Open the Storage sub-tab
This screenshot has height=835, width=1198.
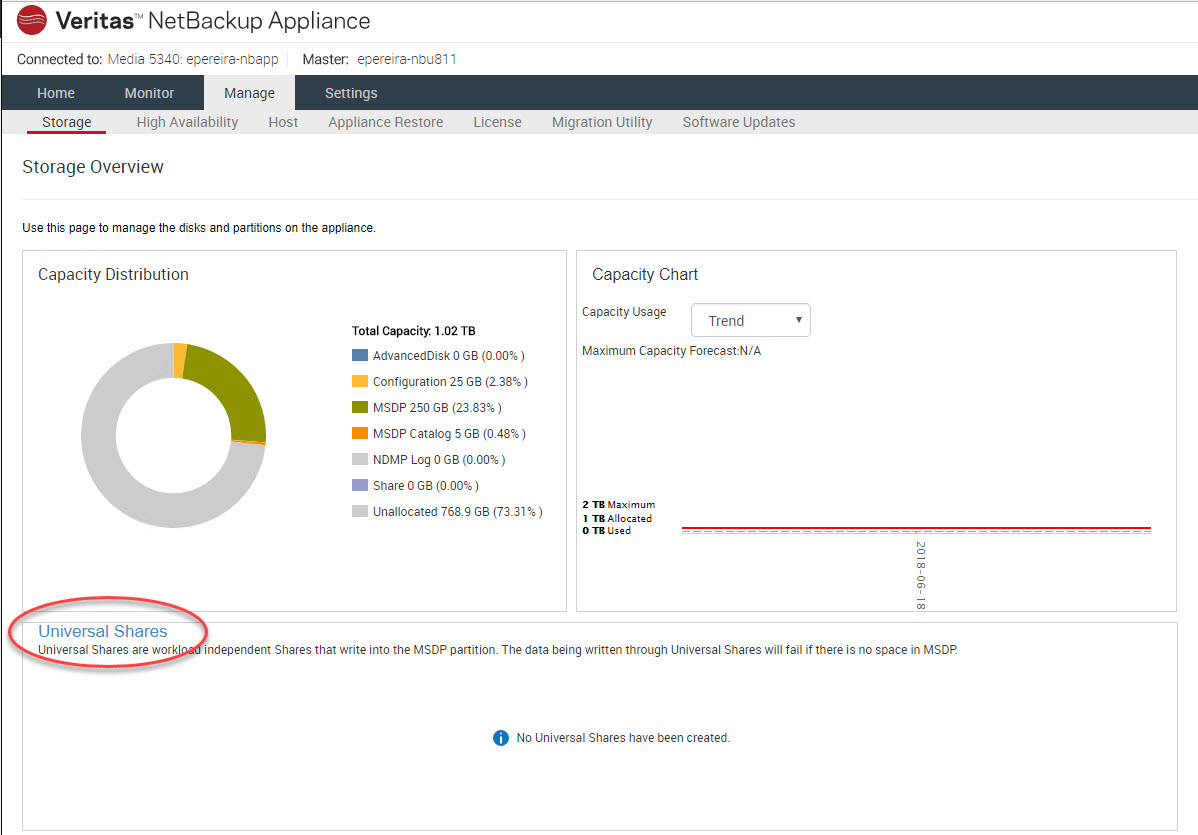(x=66, y=122)
